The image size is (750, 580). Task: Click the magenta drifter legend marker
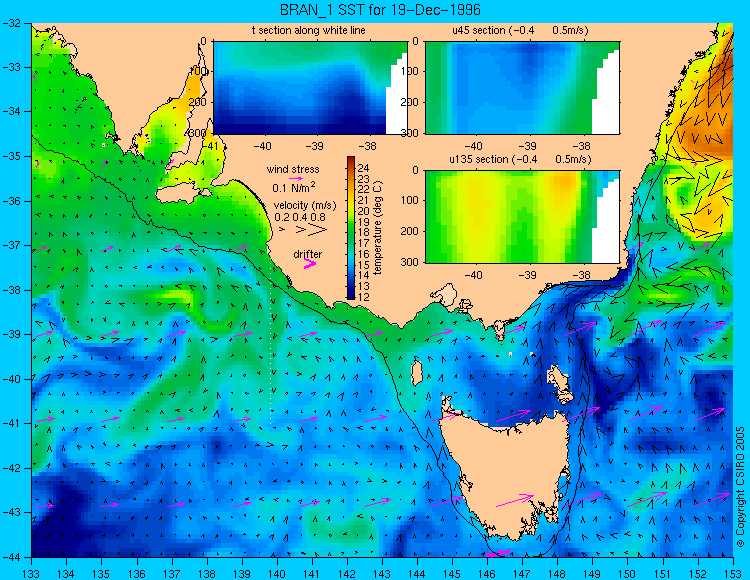click(x=310, y=263)
